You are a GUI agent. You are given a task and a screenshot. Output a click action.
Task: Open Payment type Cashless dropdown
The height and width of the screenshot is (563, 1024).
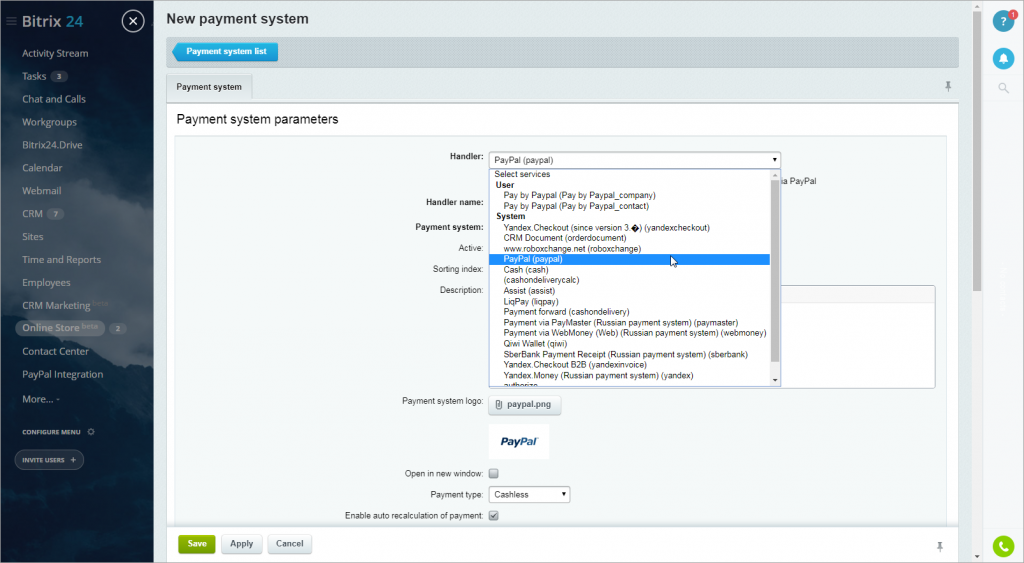click(x=529, y=494)
